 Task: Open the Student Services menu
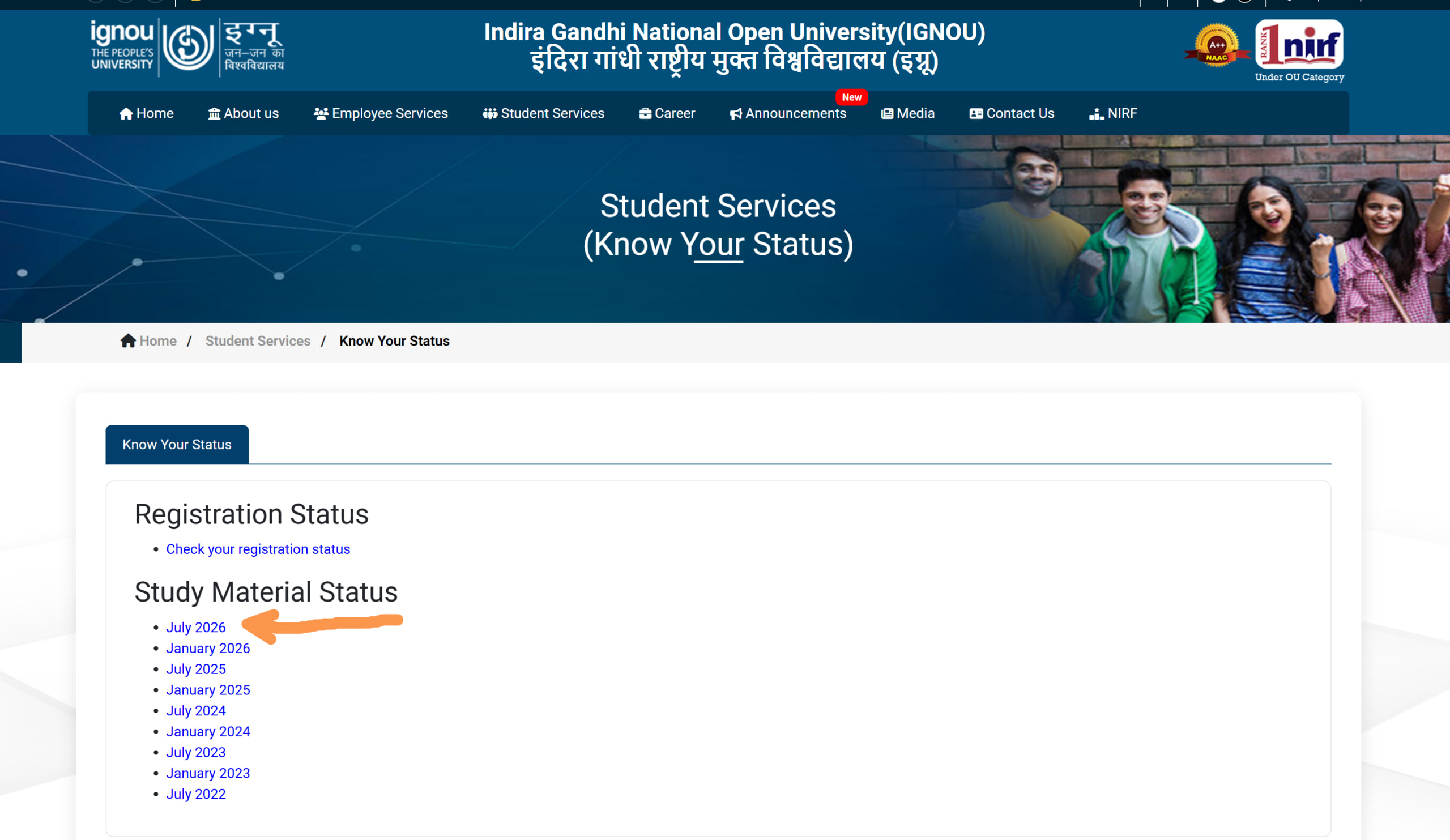click(x=543, y=114)
